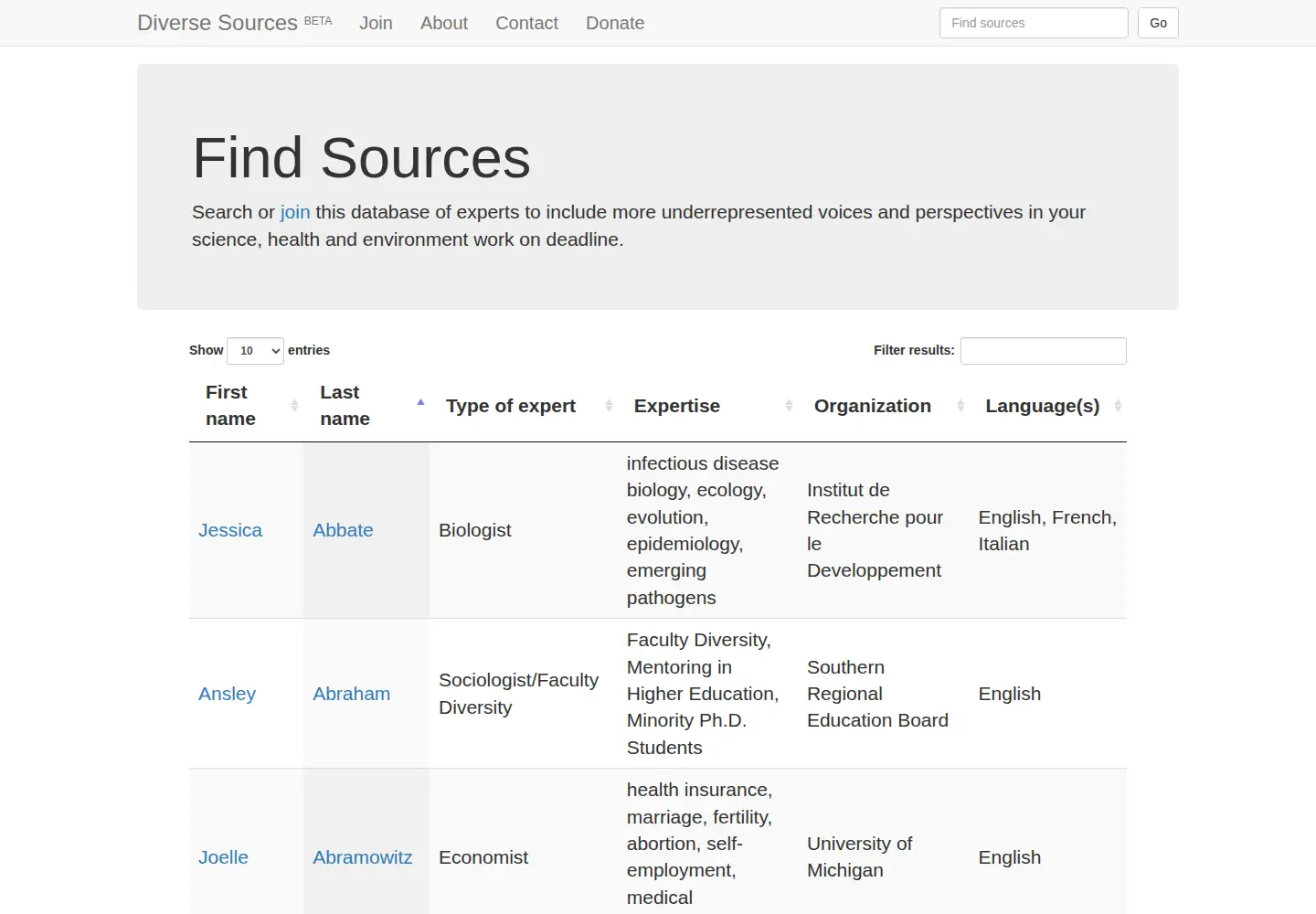Select the 'Southern Regional Education Board' cell
Viewport: 1316px width, 914px height.
pyautogui.click(x=884, y=694)
